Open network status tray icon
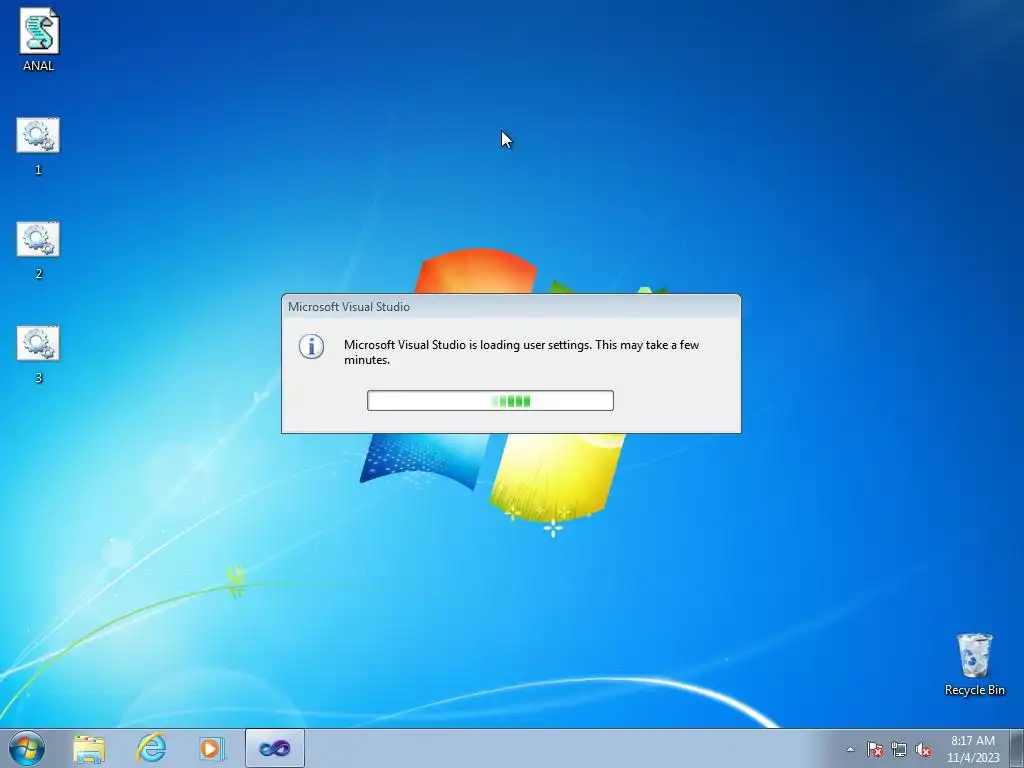Image resolution: width=1024 pixels, height=768 pixels. 899,749
